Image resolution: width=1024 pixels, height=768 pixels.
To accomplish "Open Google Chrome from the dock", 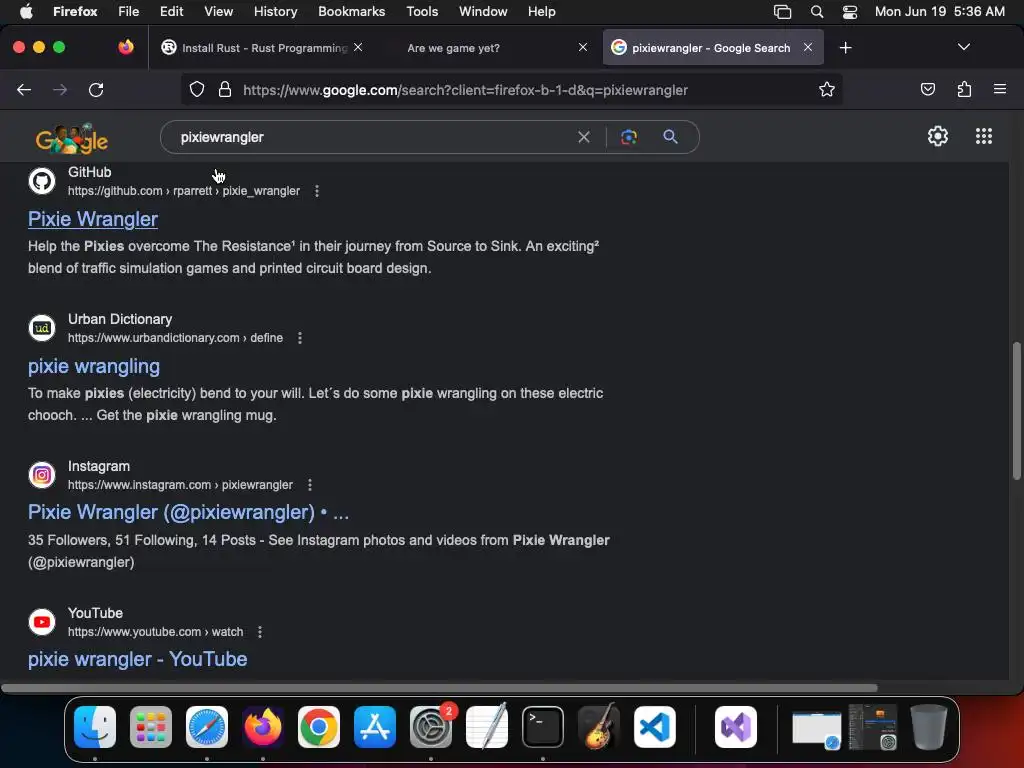I will pos(319,727).
